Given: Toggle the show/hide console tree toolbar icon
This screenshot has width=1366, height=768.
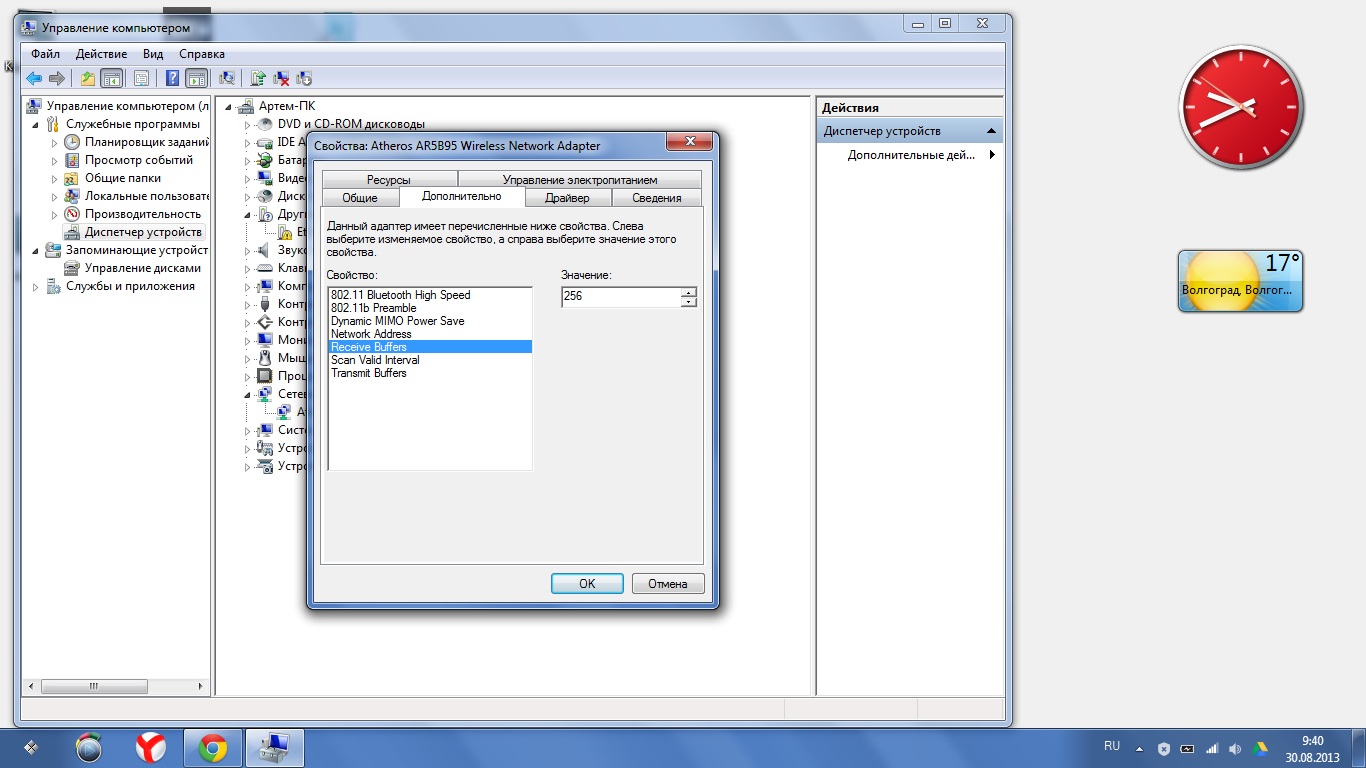Looking at the screenshot, I should pyautogui.click(x=111, y=78).
